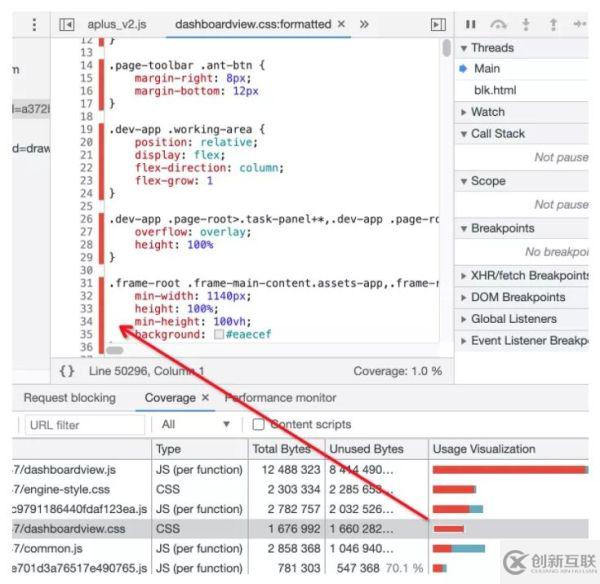The width and height of the screenshot is (600, 584).
Task: Click line number 14 in gutter
Action: (x=86, y=65)
